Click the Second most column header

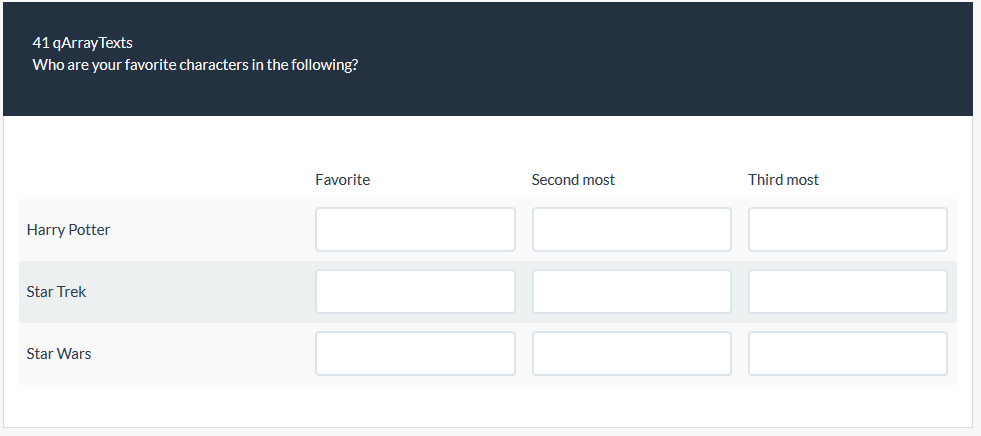click(573, 180)
